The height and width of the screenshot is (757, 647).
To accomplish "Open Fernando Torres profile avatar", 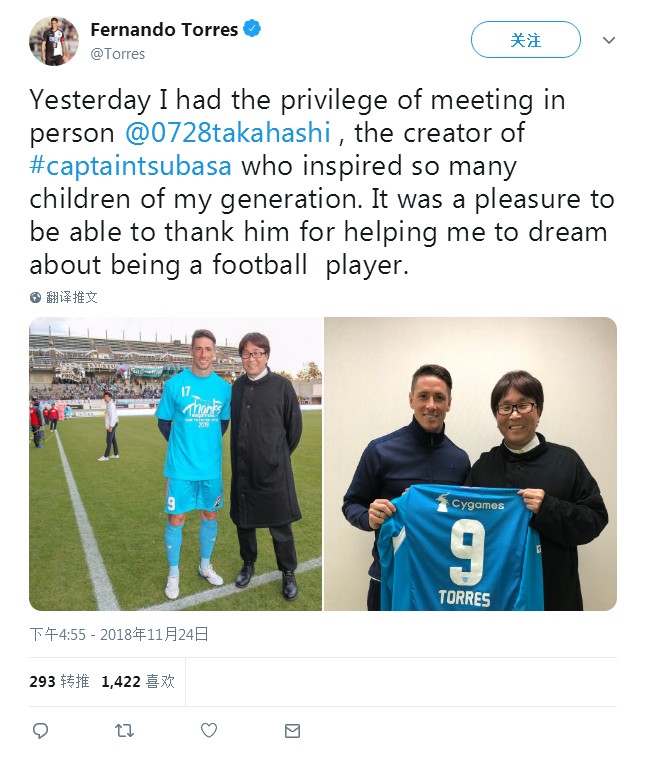I will point(53,41).
